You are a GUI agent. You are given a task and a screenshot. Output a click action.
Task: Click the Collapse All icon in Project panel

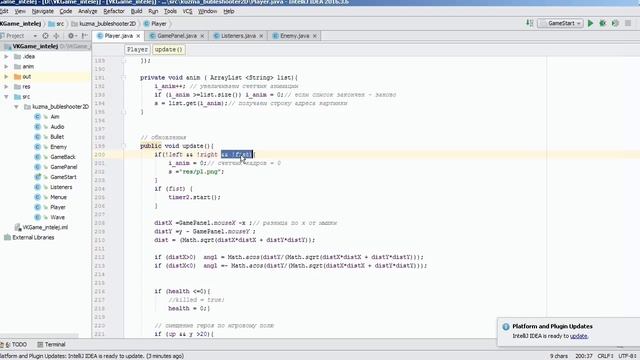pyautogui.click(x=56, y=36)
